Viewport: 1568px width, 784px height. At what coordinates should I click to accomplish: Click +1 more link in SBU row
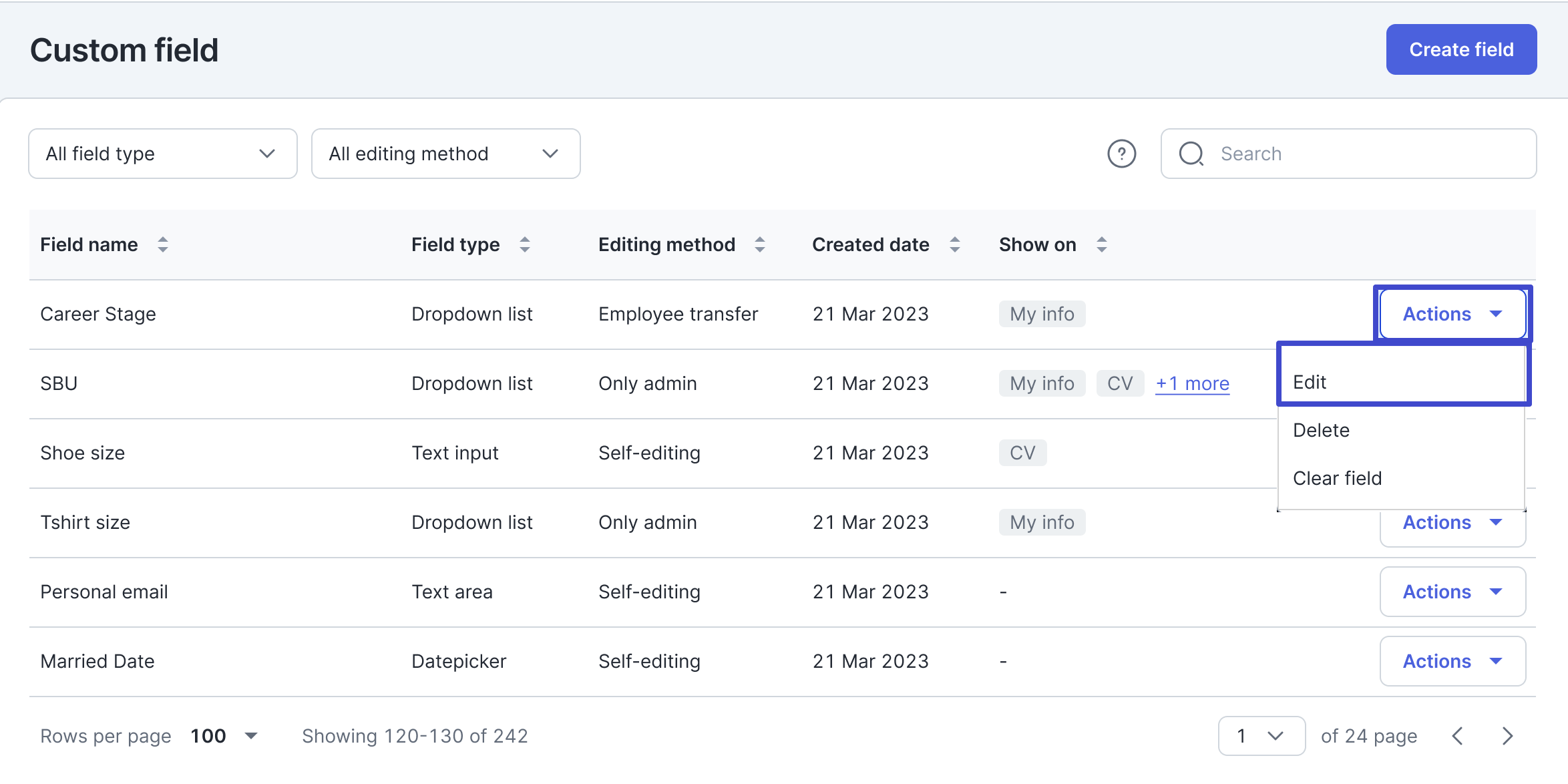click(x=1192, y=383)
